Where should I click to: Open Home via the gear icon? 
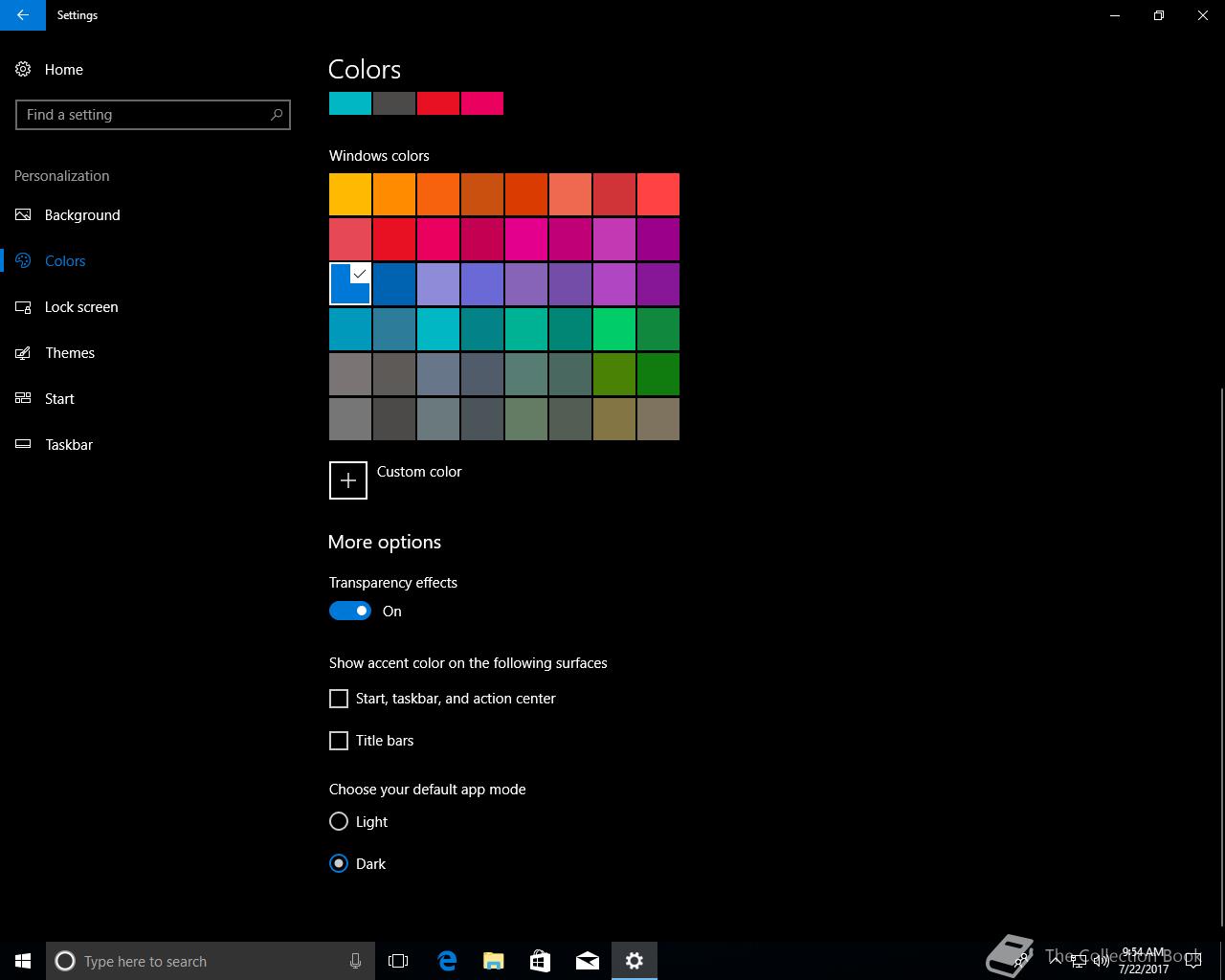[x=23, y=70]
